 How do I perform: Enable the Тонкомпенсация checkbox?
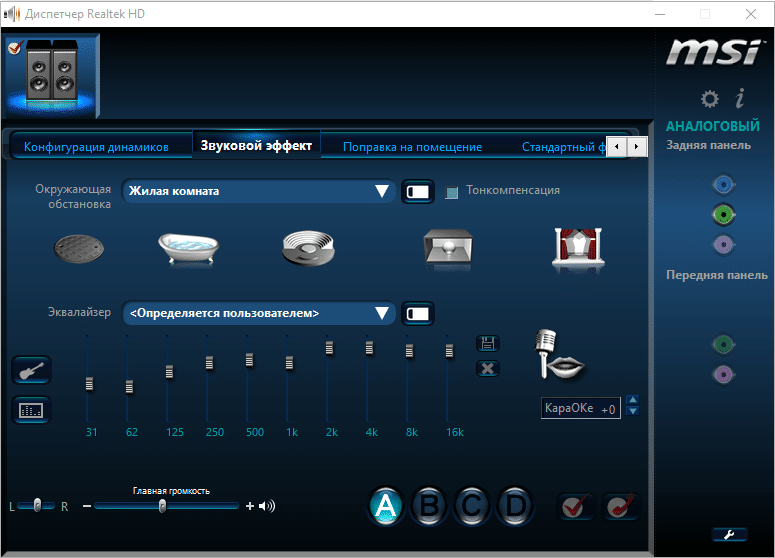[x=452, y=192]
